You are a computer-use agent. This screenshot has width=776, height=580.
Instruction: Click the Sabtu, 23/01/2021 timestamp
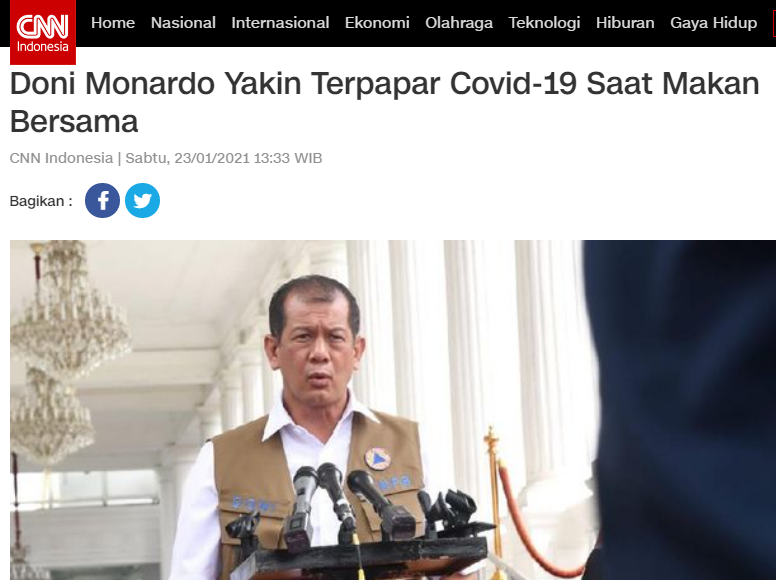coord(224,158)
